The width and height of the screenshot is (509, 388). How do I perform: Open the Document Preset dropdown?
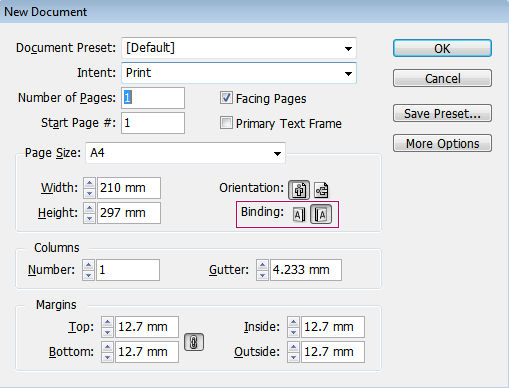point(239,48)
